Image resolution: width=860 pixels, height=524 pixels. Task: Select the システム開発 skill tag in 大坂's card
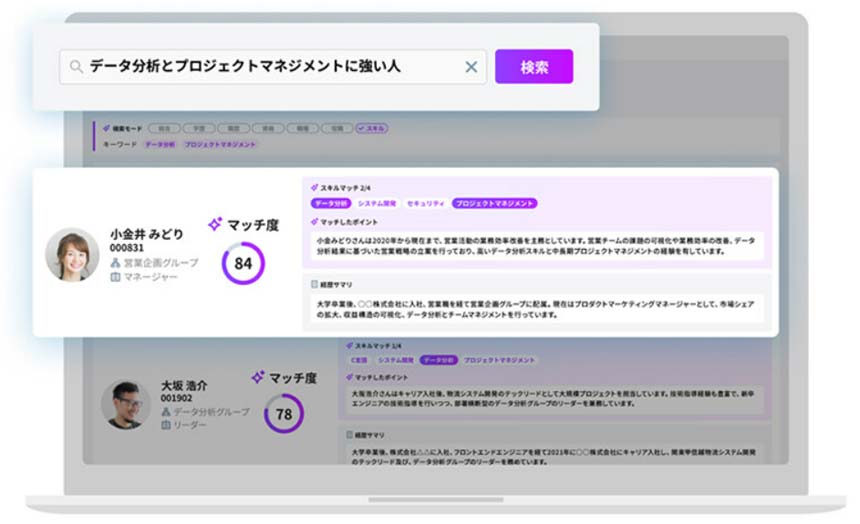[x=395, y=360]
